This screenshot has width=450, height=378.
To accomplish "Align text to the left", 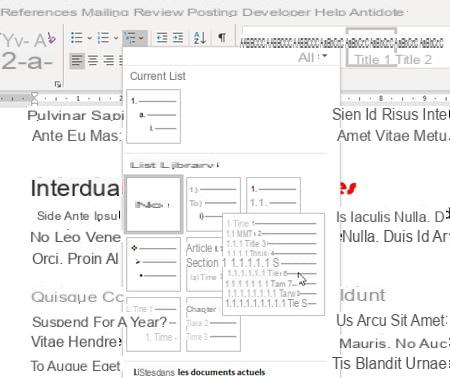I will coord(77,61).
